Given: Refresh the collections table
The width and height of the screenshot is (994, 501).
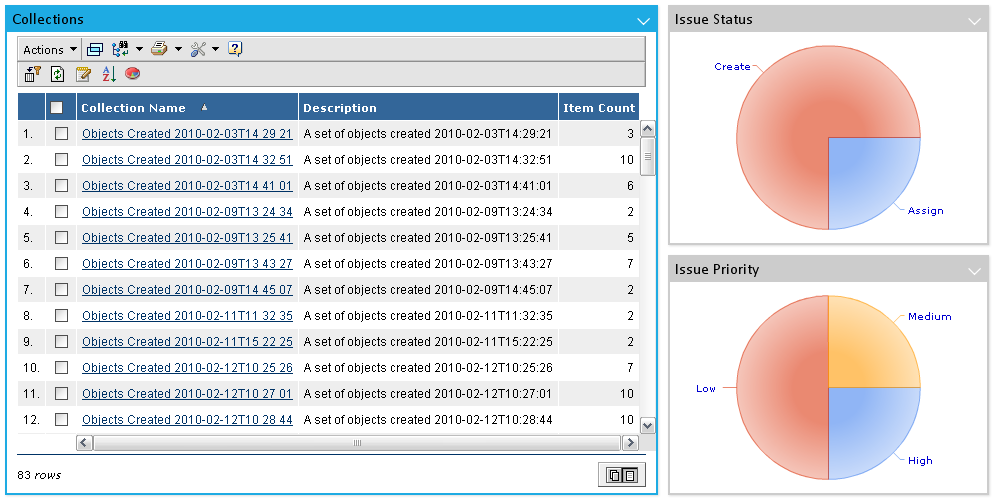Looking at the screenshot, I should pyautogui.click(x=58, y=74).
